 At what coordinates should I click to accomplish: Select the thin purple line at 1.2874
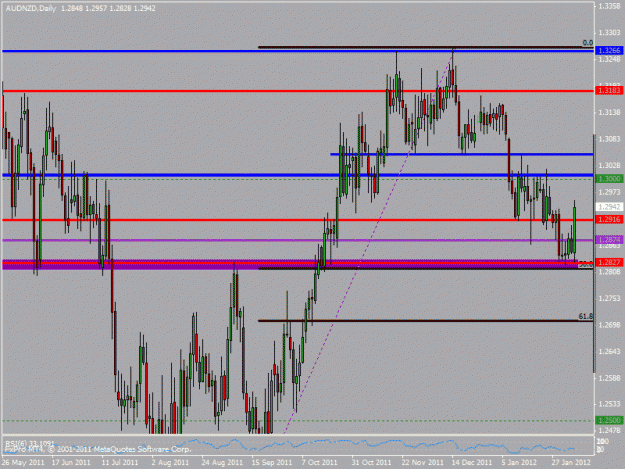297,240
